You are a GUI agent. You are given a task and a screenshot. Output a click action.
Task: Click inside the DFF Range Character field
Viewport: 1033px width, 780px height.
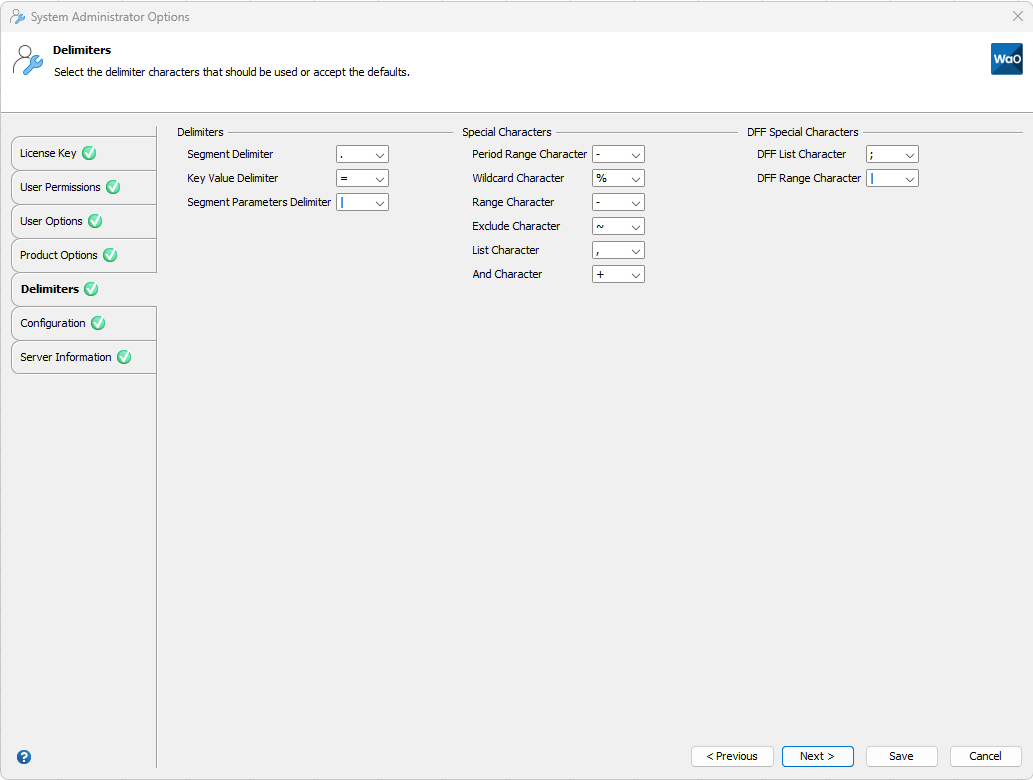pos(885,178)
